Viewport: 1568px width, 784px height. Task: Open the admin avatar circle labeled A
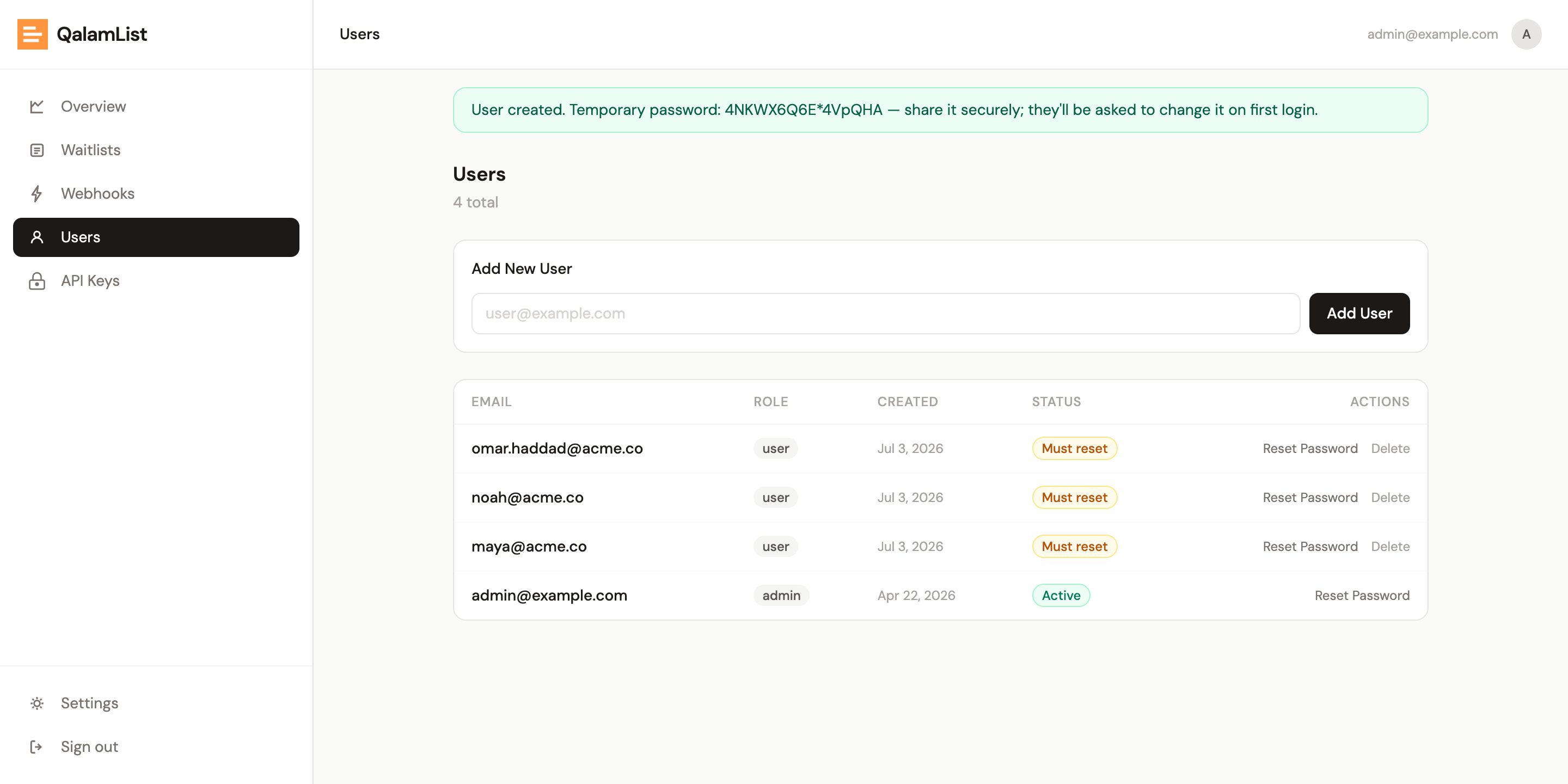(x=1526, y=34)
